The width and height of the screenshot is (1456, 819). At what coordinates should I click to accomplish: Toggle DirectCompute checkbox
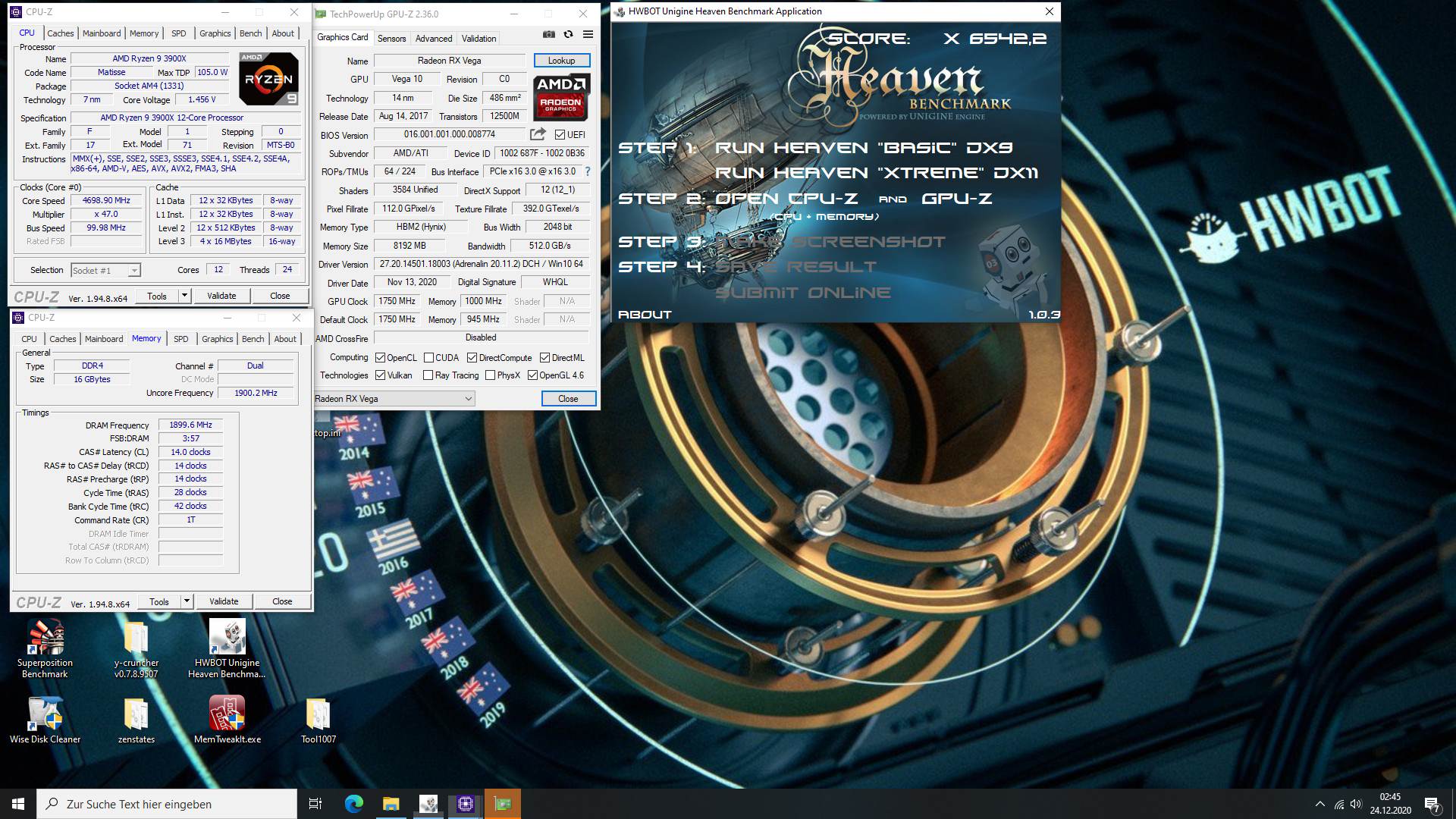coord(472,358)
